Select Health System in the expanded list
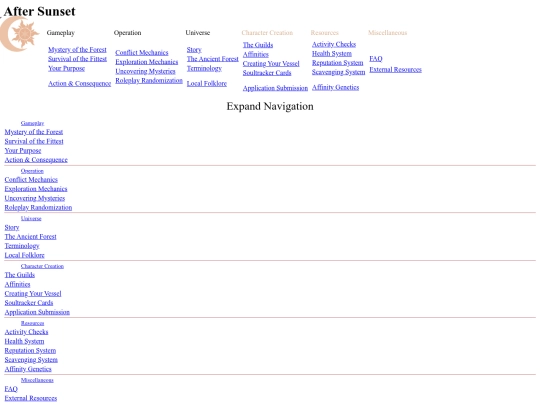This screenshot has height=405, width=540. 24,341
